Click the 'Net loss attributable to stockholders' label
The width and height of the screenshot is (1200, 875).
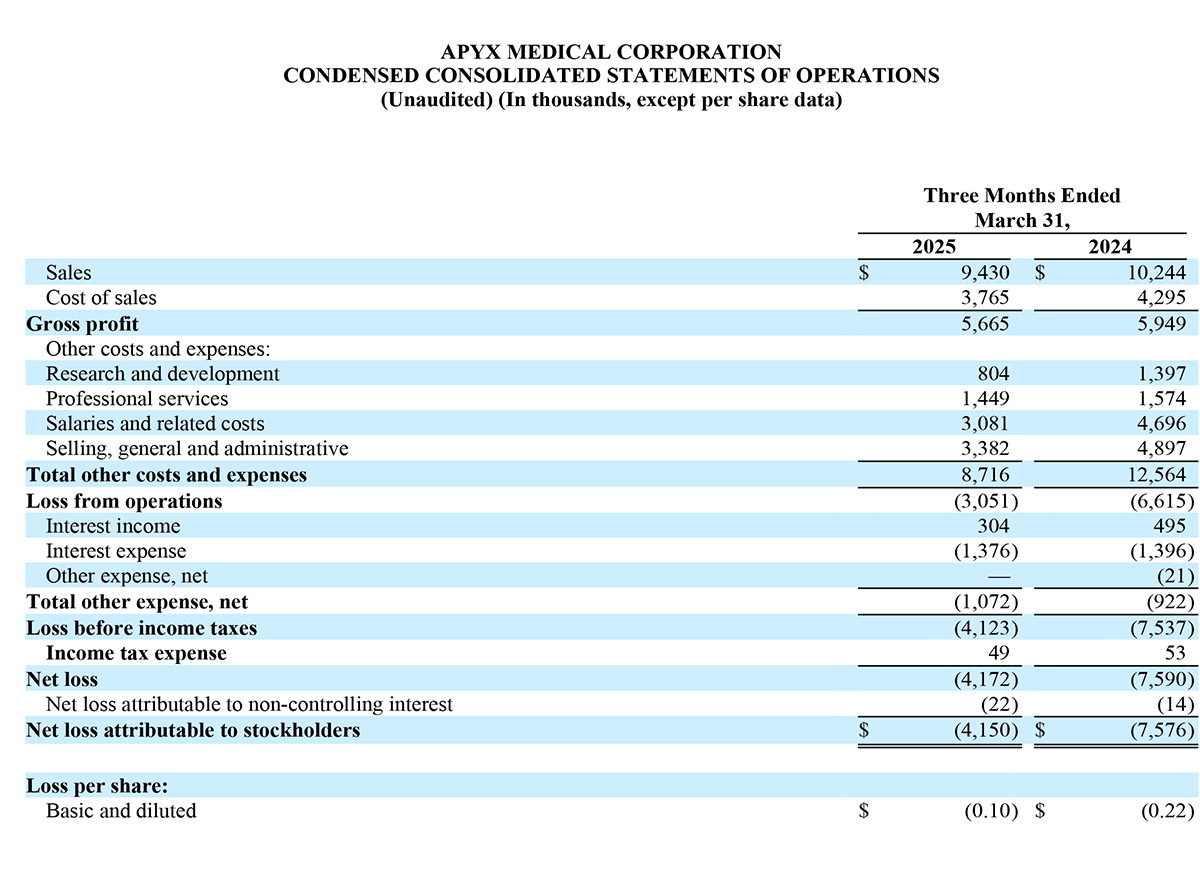pyautogui.click(x=193, y=730)
